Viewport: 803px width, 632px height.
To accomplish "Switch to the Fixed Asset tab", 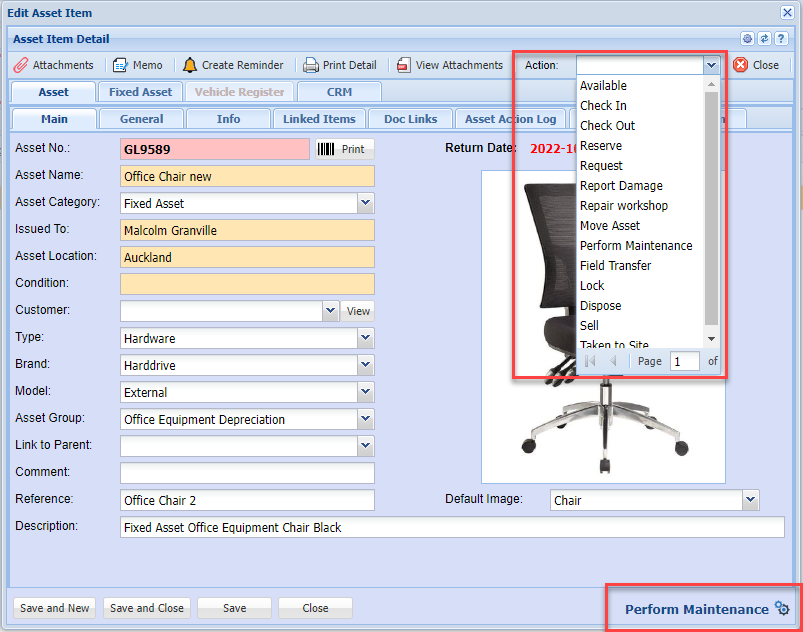I will tap(140, 92).
